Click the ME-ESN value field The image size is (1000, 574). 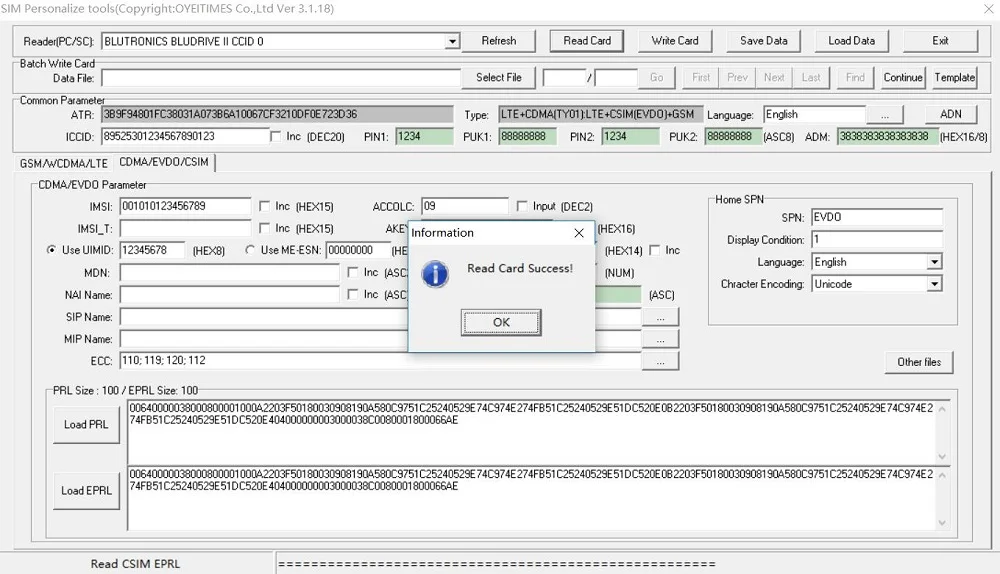tap(359, 250)
